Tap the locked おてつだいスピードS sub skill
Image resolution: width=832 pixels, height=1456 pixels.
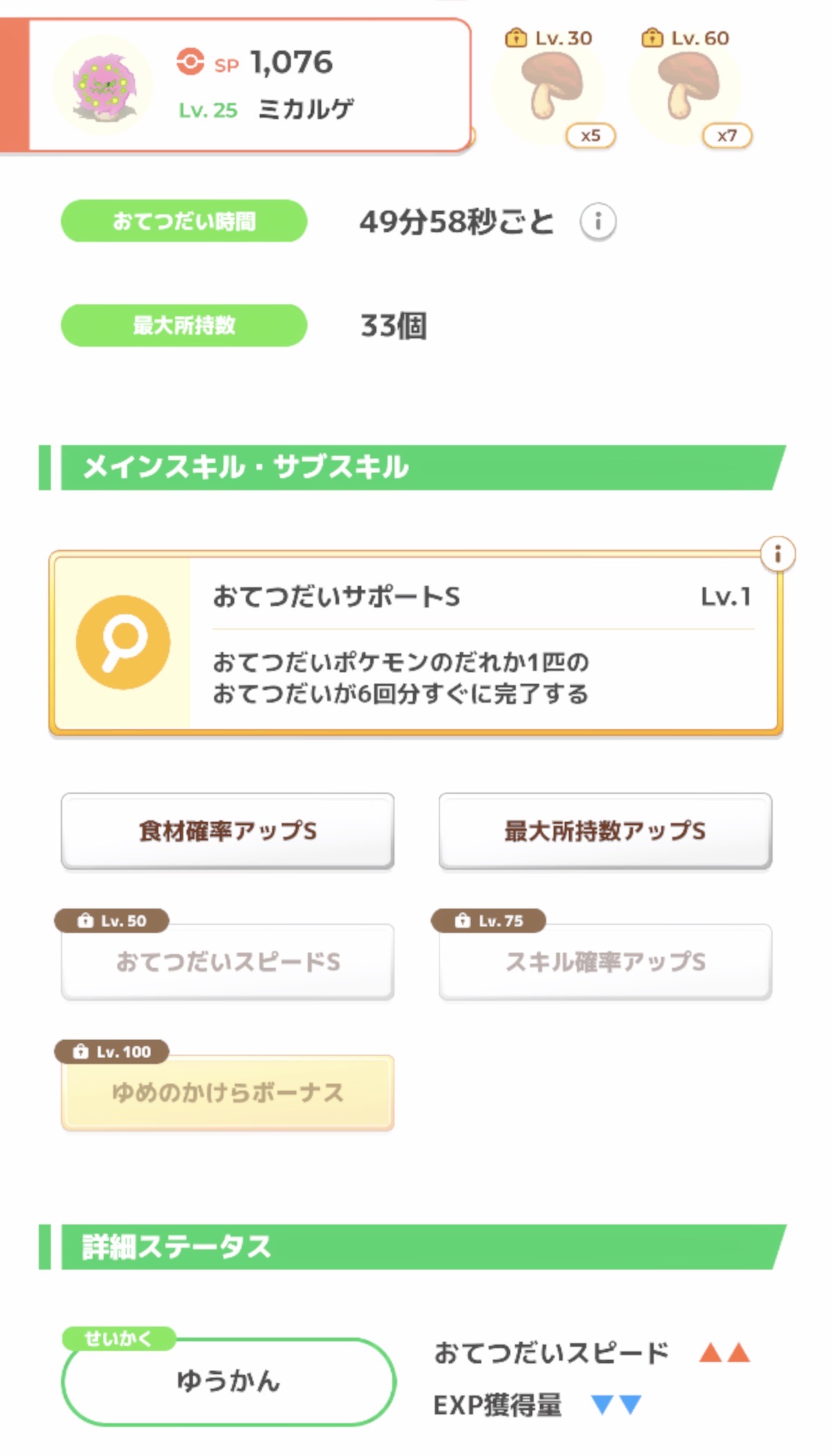228,962
